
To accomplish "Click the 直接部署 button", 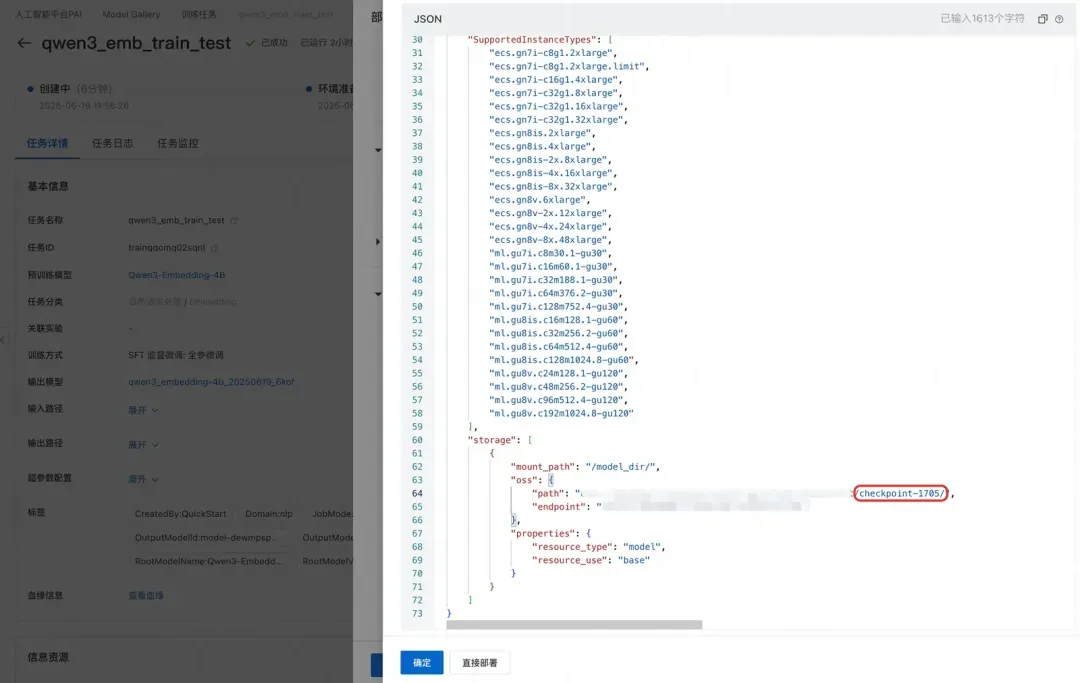I will [479, 662].
